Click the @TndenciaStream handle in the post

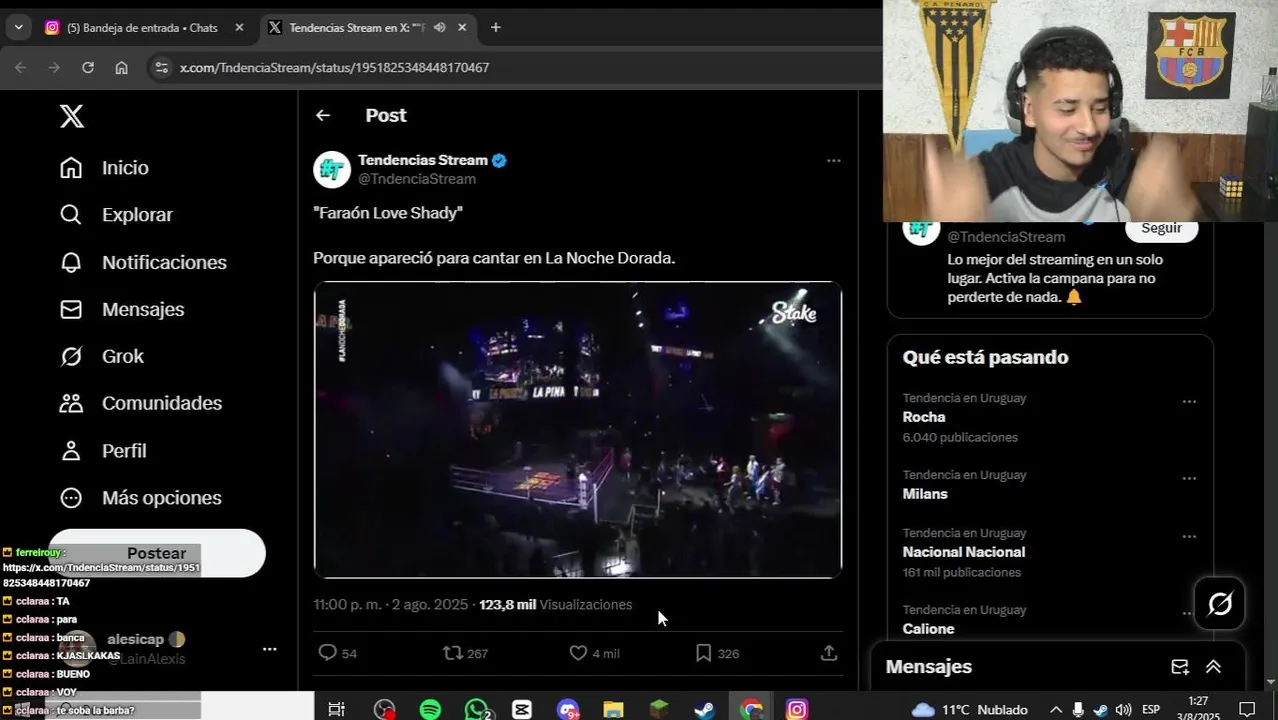(x=417, y=179)
